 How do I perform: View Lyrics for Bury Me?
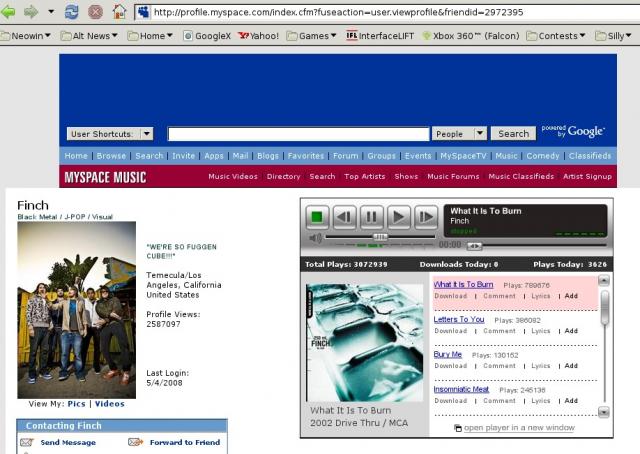(541, 366)
